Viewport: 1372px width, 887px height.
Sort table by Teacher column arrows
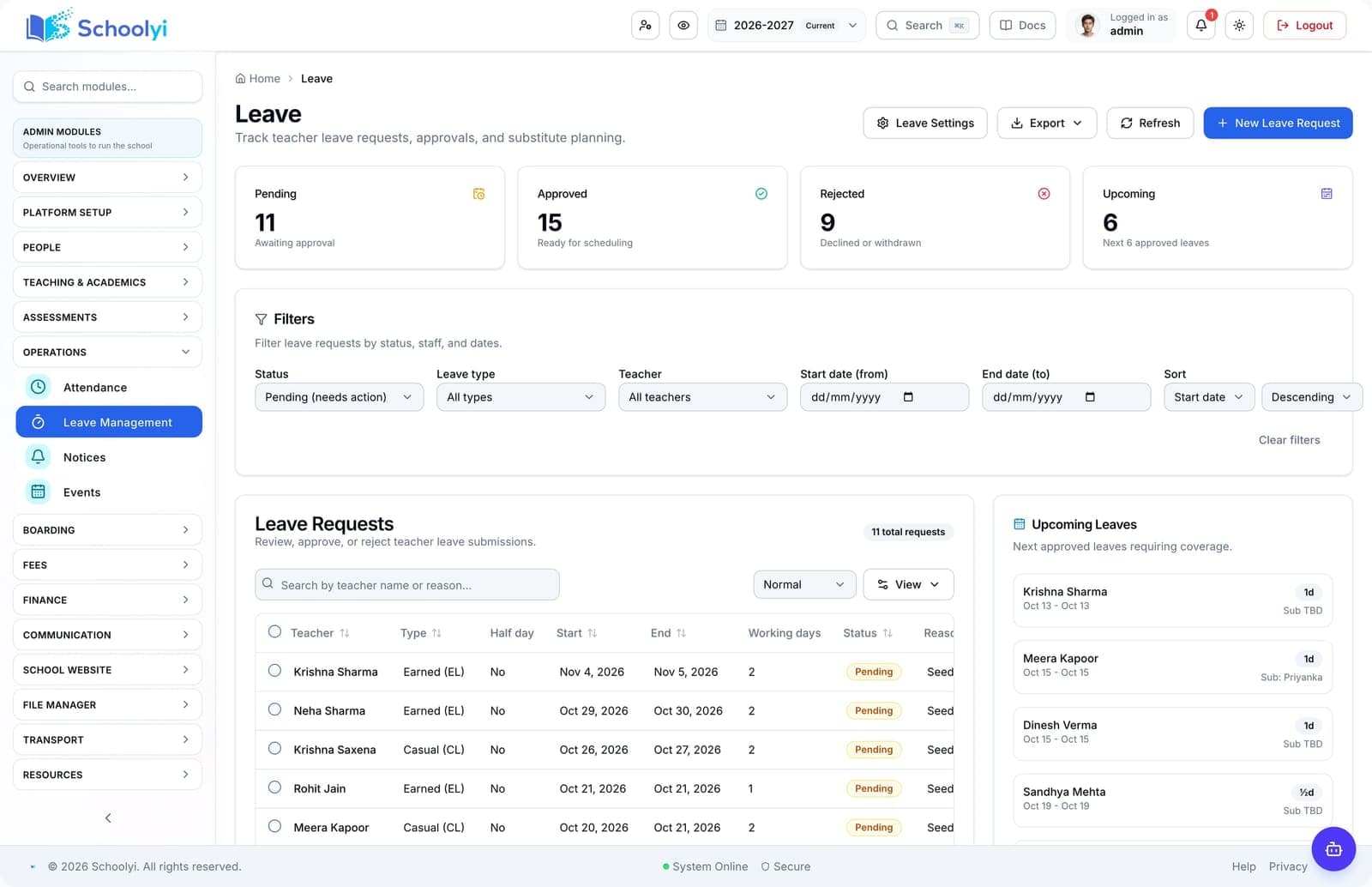(345, 633)
